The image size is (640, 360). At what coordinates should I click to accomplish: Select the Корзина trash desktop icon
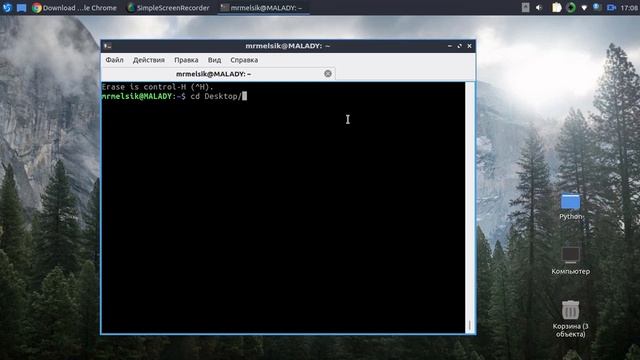571,319
